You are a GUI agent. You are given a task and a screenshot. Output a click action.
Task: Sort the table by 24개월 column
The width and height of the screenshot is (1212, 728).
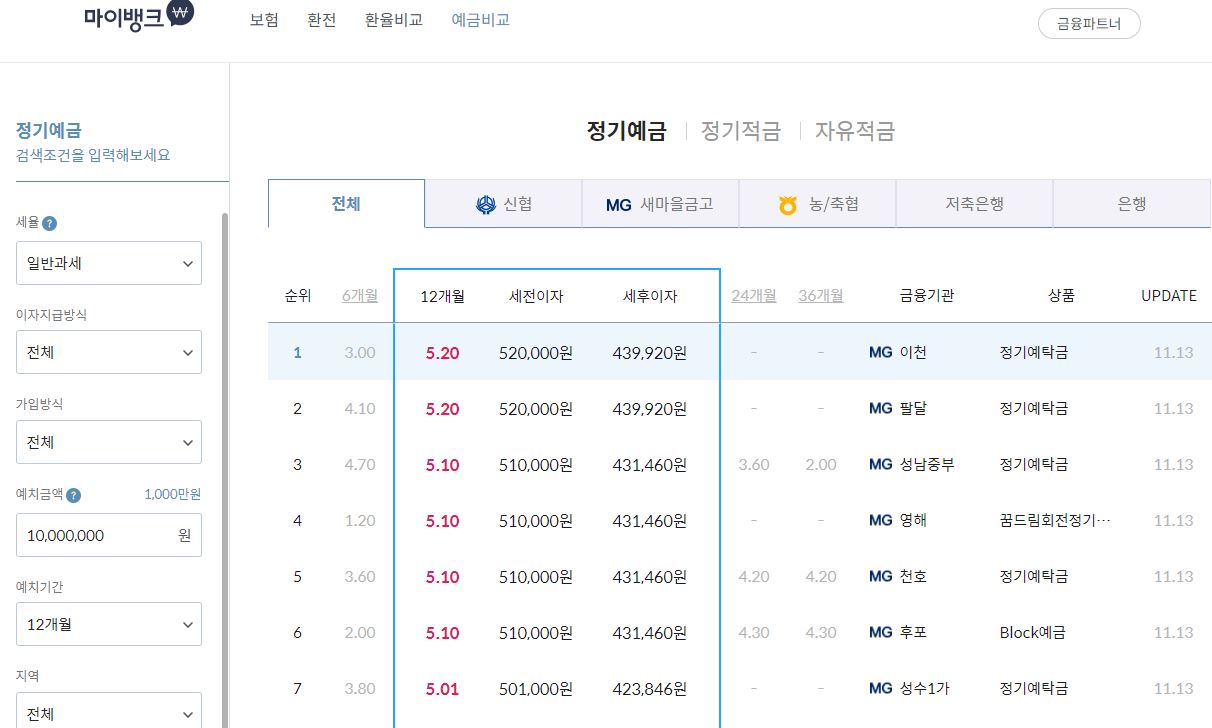(753, 295)
